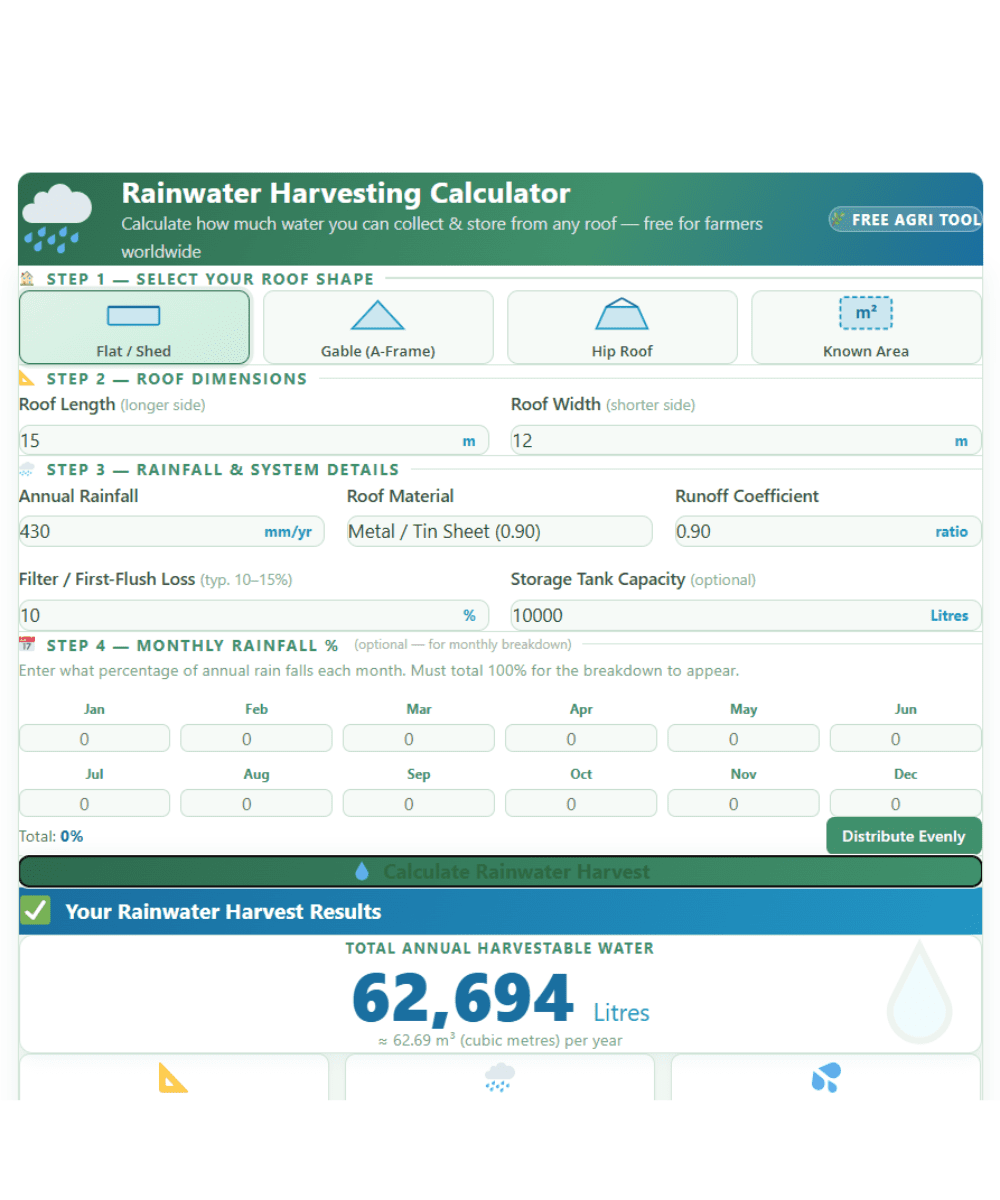Click the Sep rainfall percentage field
1000x1200 pixels.
coord(419,804)
